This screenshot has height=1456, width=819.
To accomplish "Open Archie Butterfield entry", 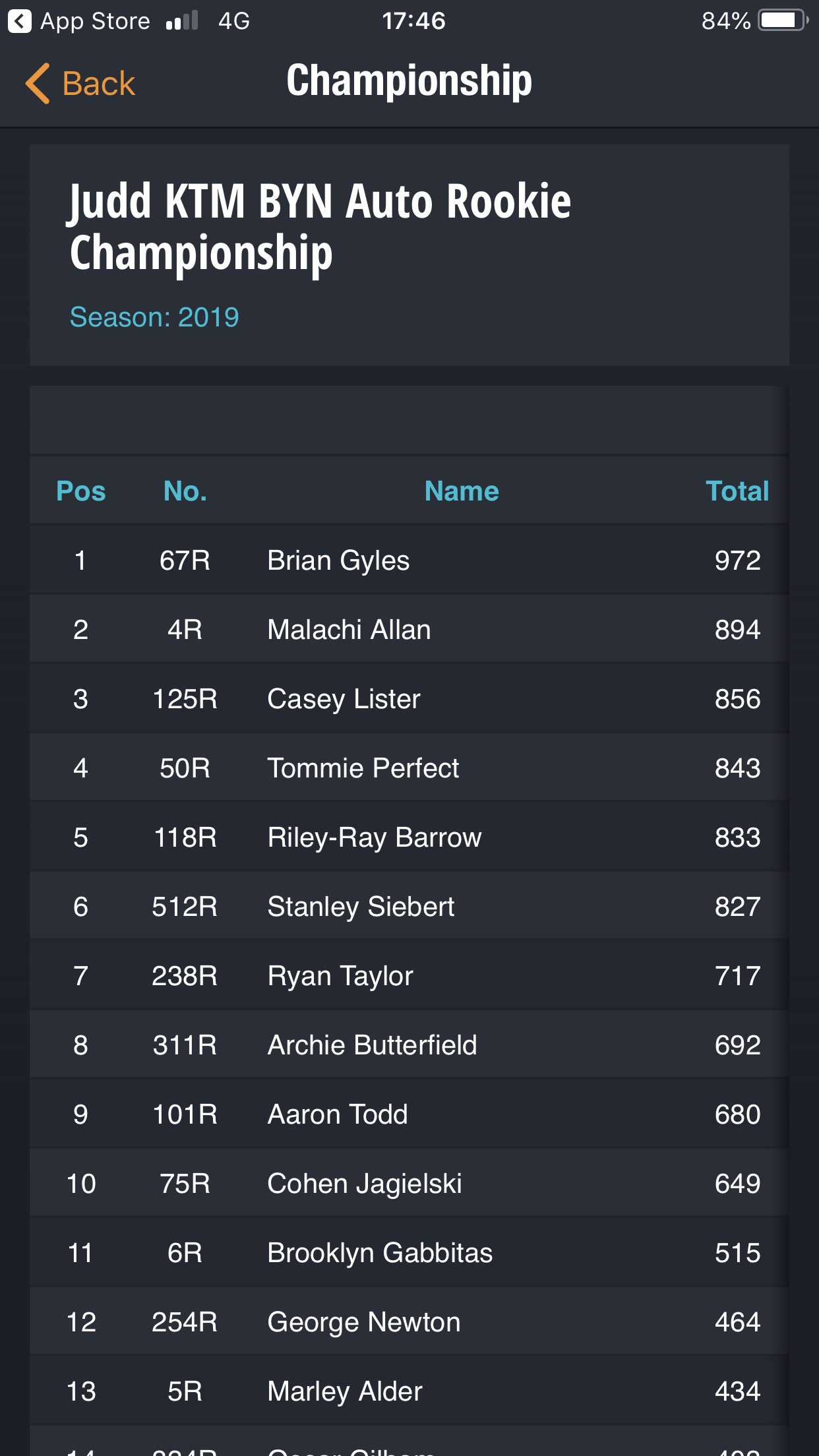I will (409, 1045).
